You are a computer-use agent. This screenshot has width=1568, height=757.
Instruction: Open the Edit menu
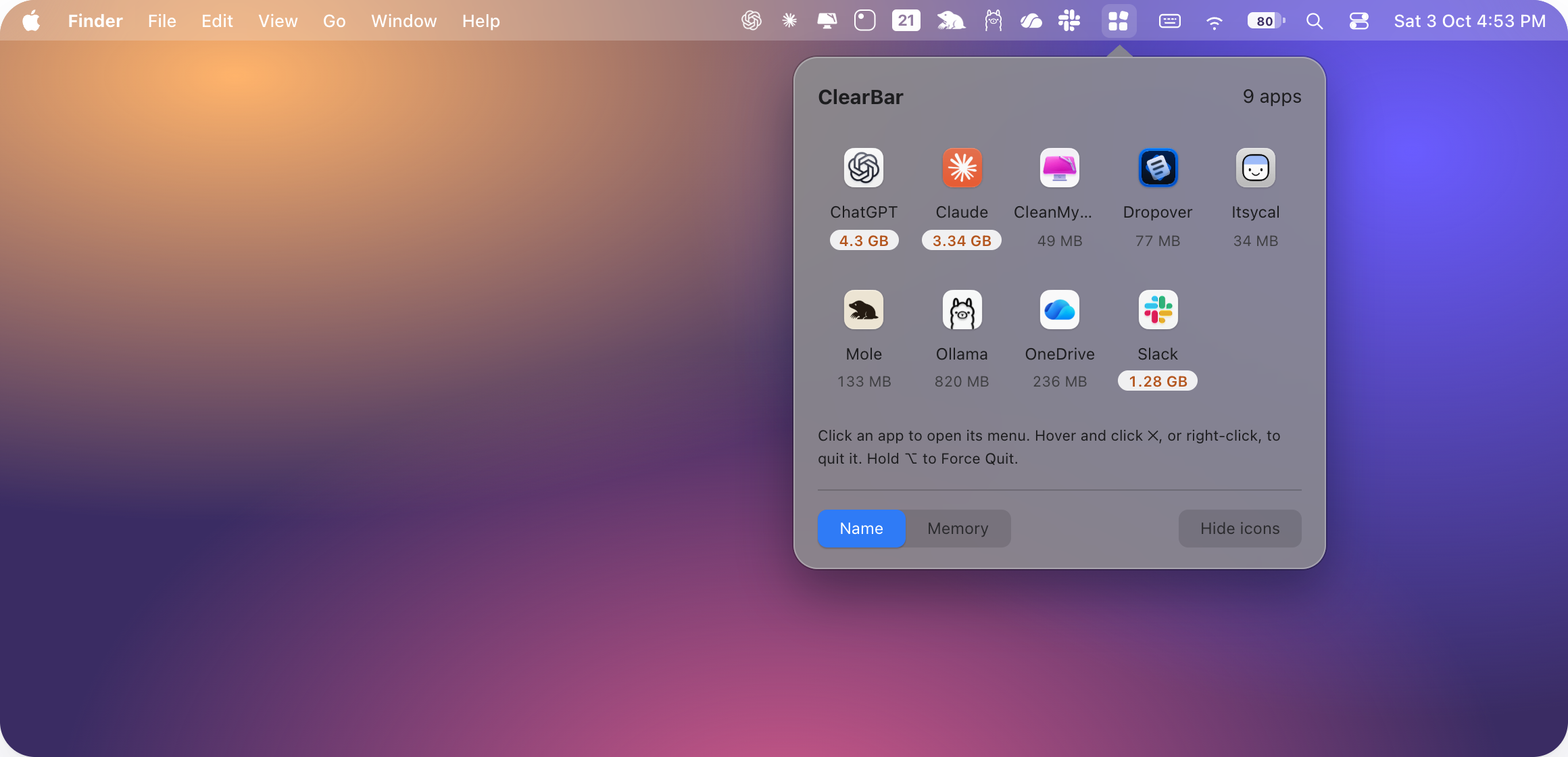(217, 21)
